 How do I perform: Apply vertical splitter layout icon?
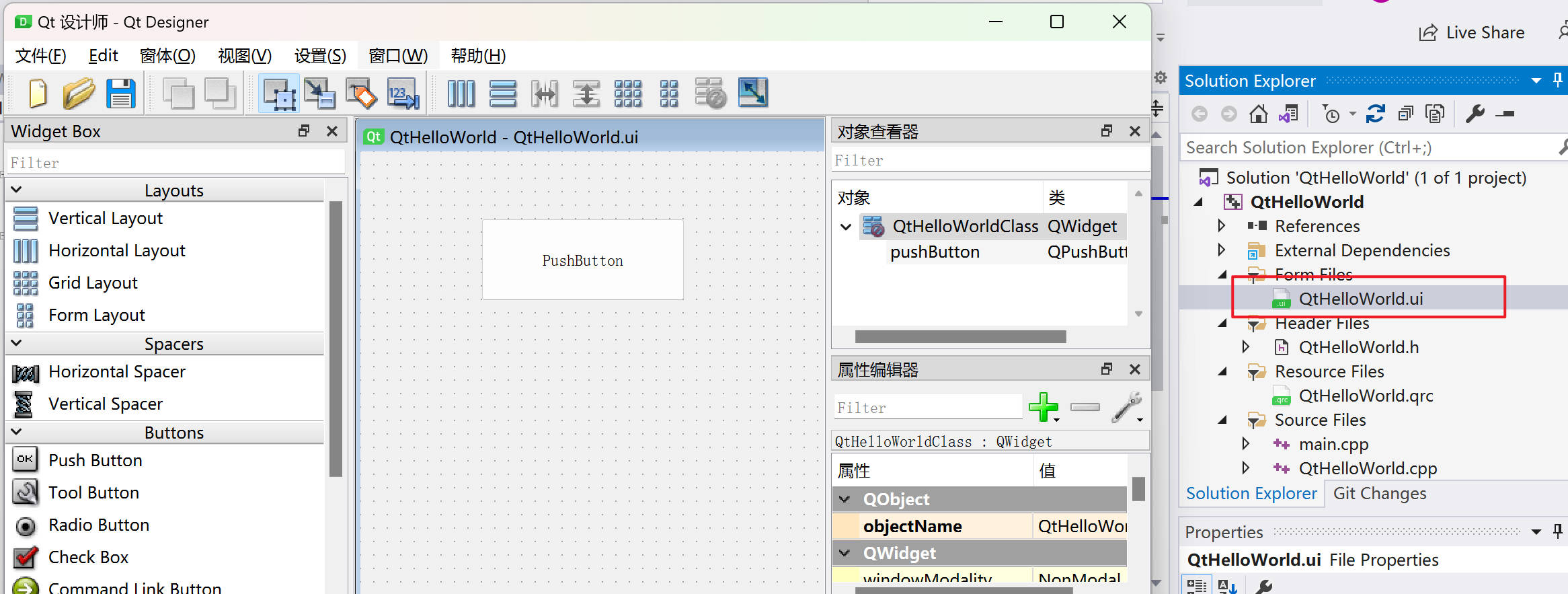(586, 93)
